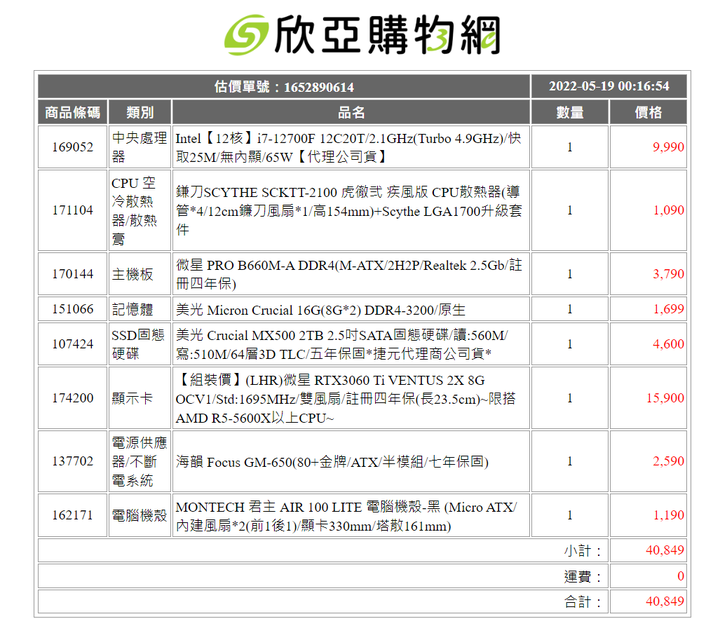
Task: Select barcode 151066
Action: [73, 309]
